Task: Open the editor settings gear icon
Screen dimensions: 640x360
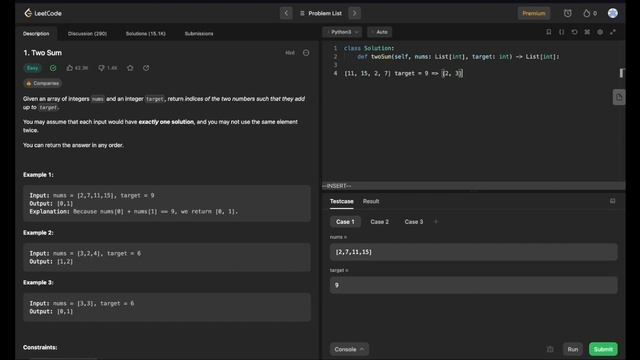Action: click(600, 32)
